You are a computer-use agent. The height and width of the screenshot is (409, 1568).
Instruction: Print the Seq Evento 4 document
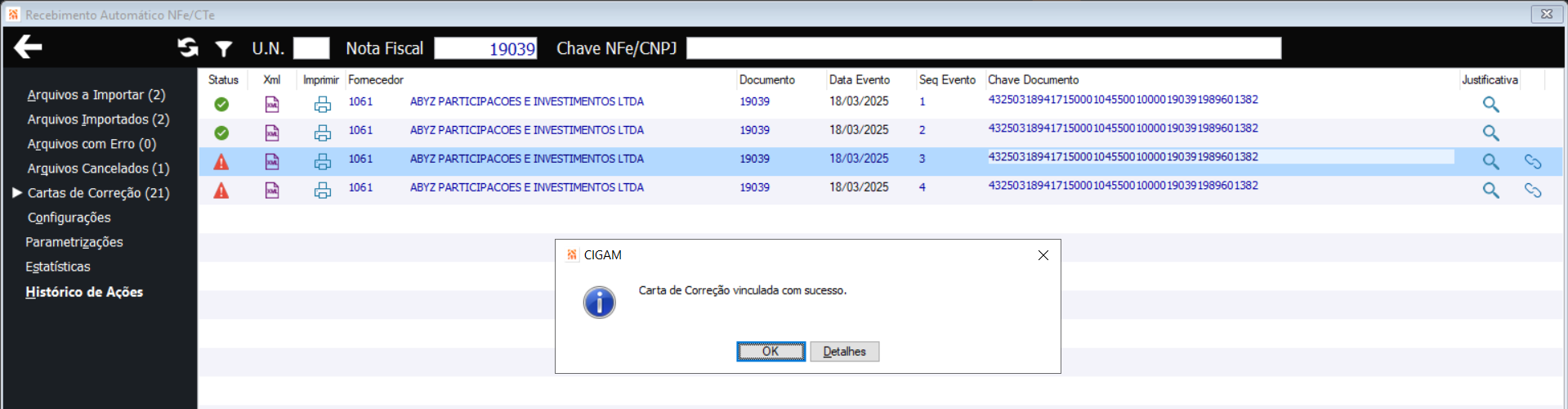click(x=323, y=190)
